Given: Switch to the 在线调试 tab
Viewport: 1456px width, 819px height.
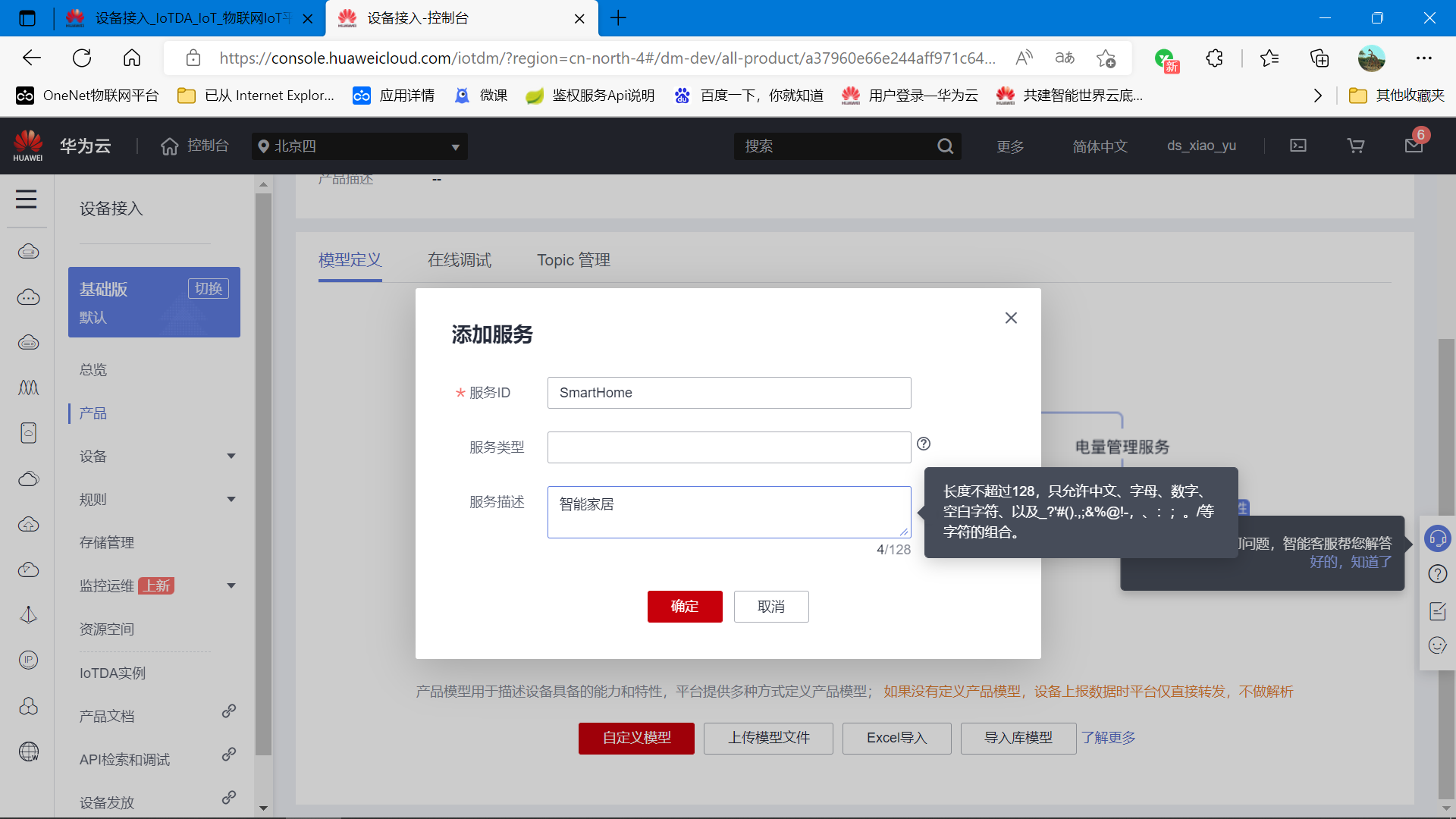Looking at the screenshot, I should [x=459, y=260].
